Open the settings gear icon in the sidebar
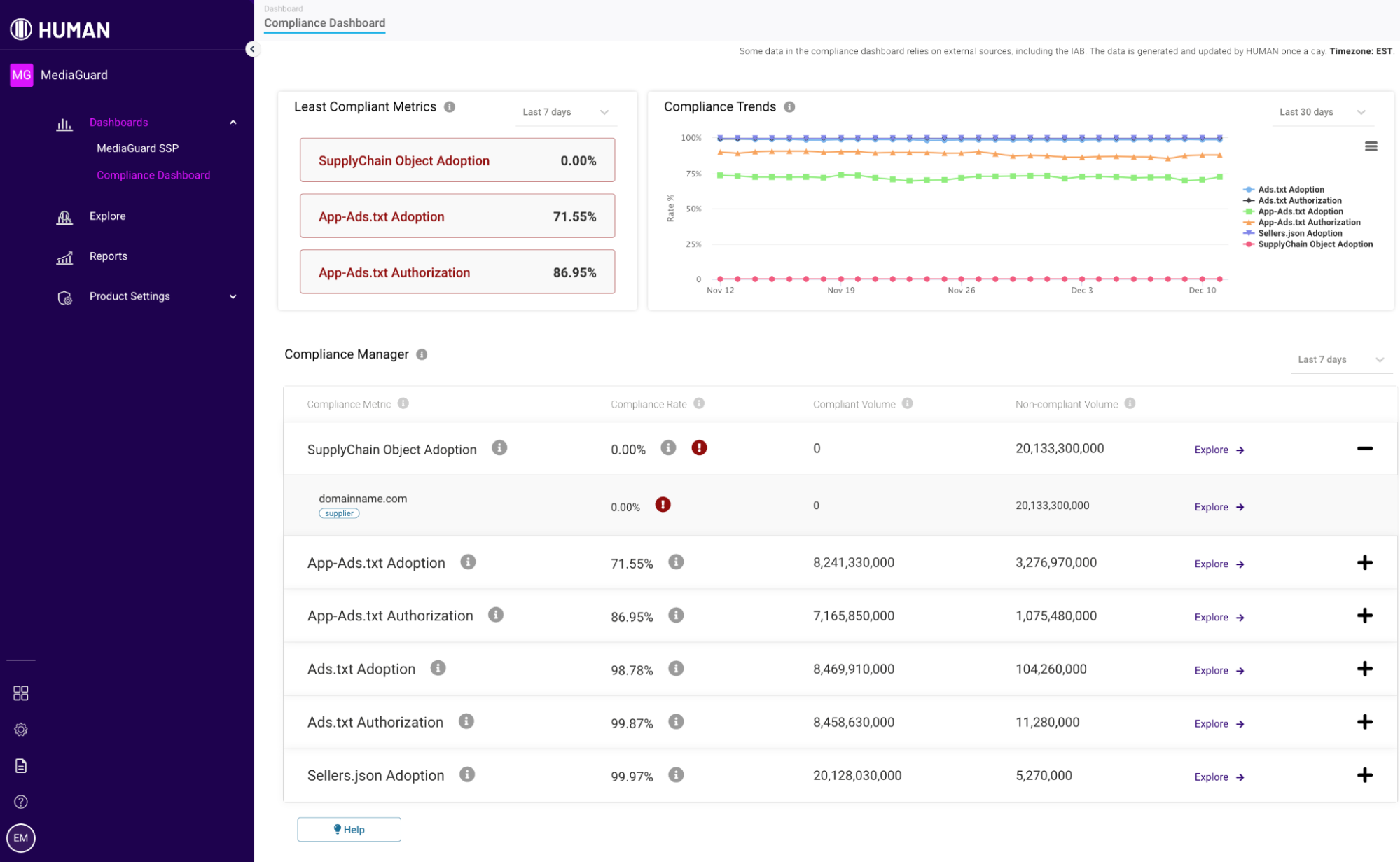This screenshot has height=862, width=1400. (21, 730)
